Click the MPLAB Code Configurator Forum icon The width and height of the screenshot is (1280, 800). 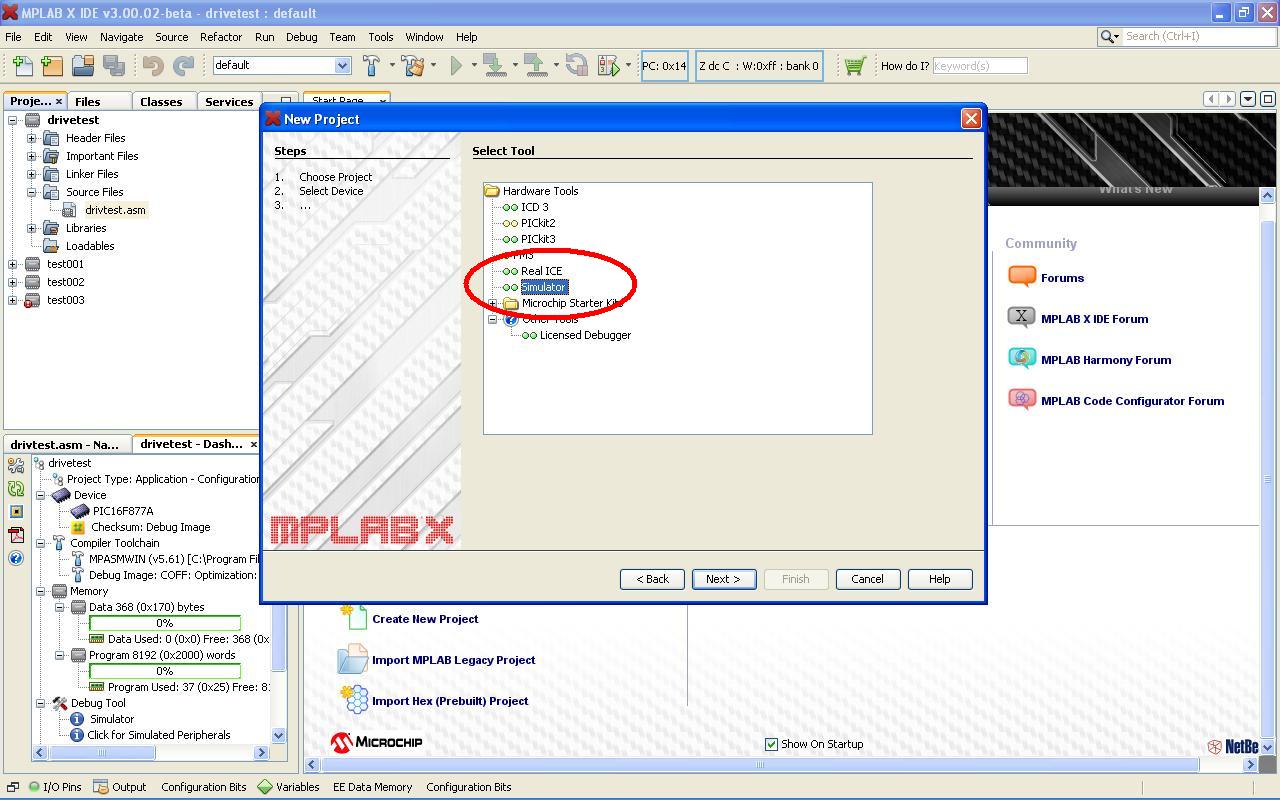pyautogui.click(x=1022, y=400)
